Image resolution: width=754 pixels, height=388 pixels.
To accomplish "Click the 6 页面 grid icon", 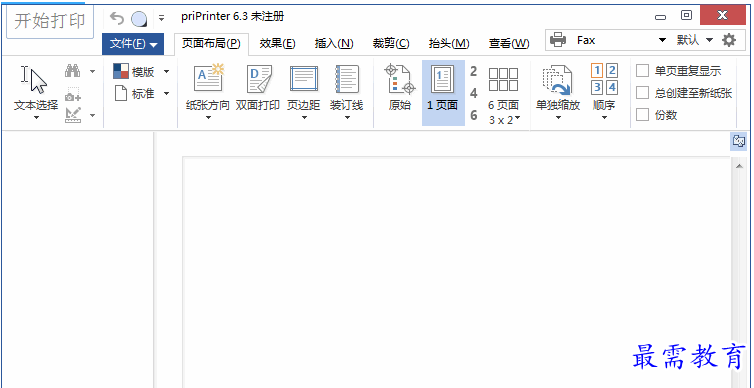I will click(x=503, y=79).
